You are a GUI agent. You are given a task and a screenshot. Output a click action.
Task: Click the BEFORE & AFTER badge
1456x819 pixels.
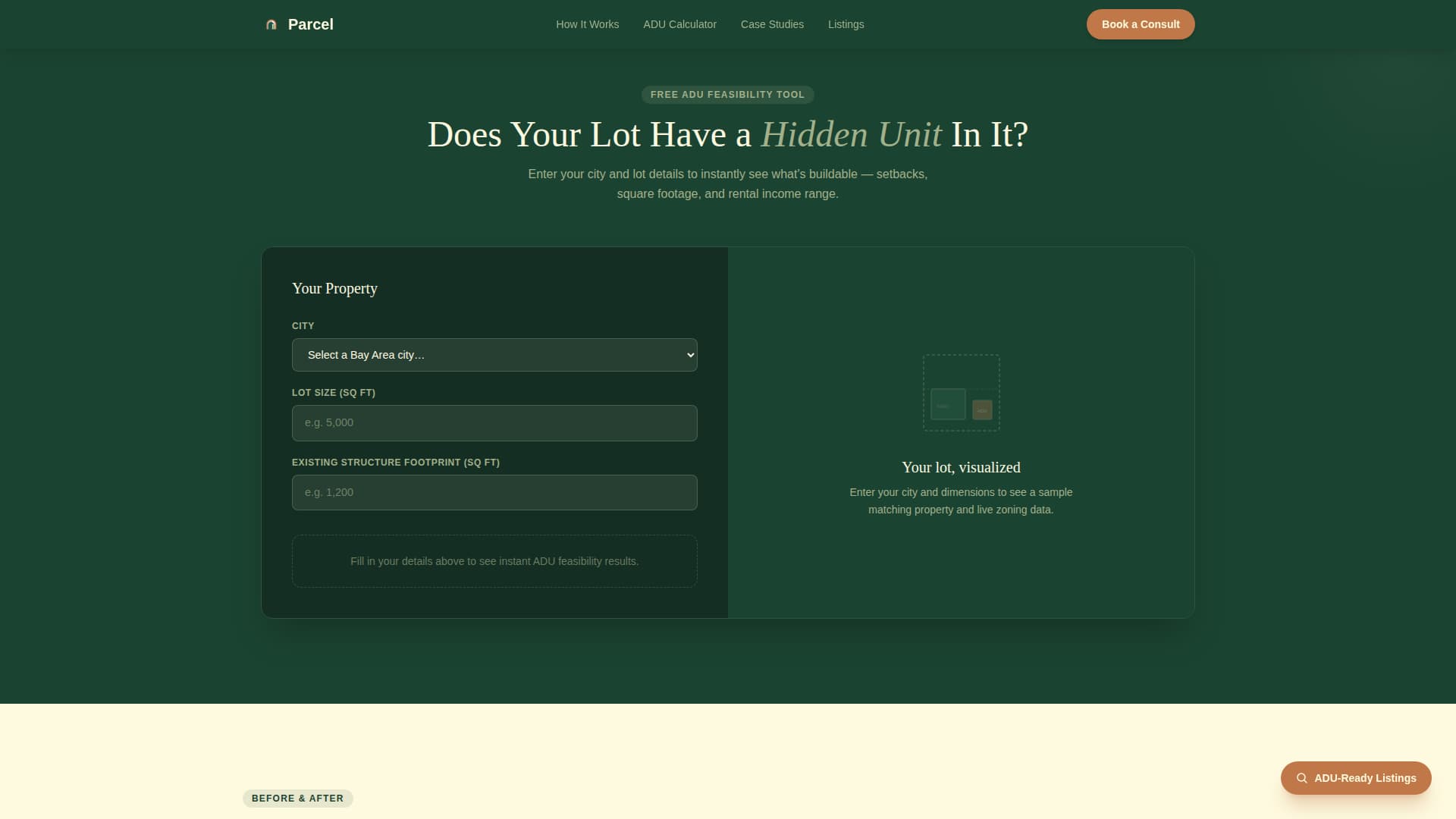pyautogui.click(x=297, y=798)
